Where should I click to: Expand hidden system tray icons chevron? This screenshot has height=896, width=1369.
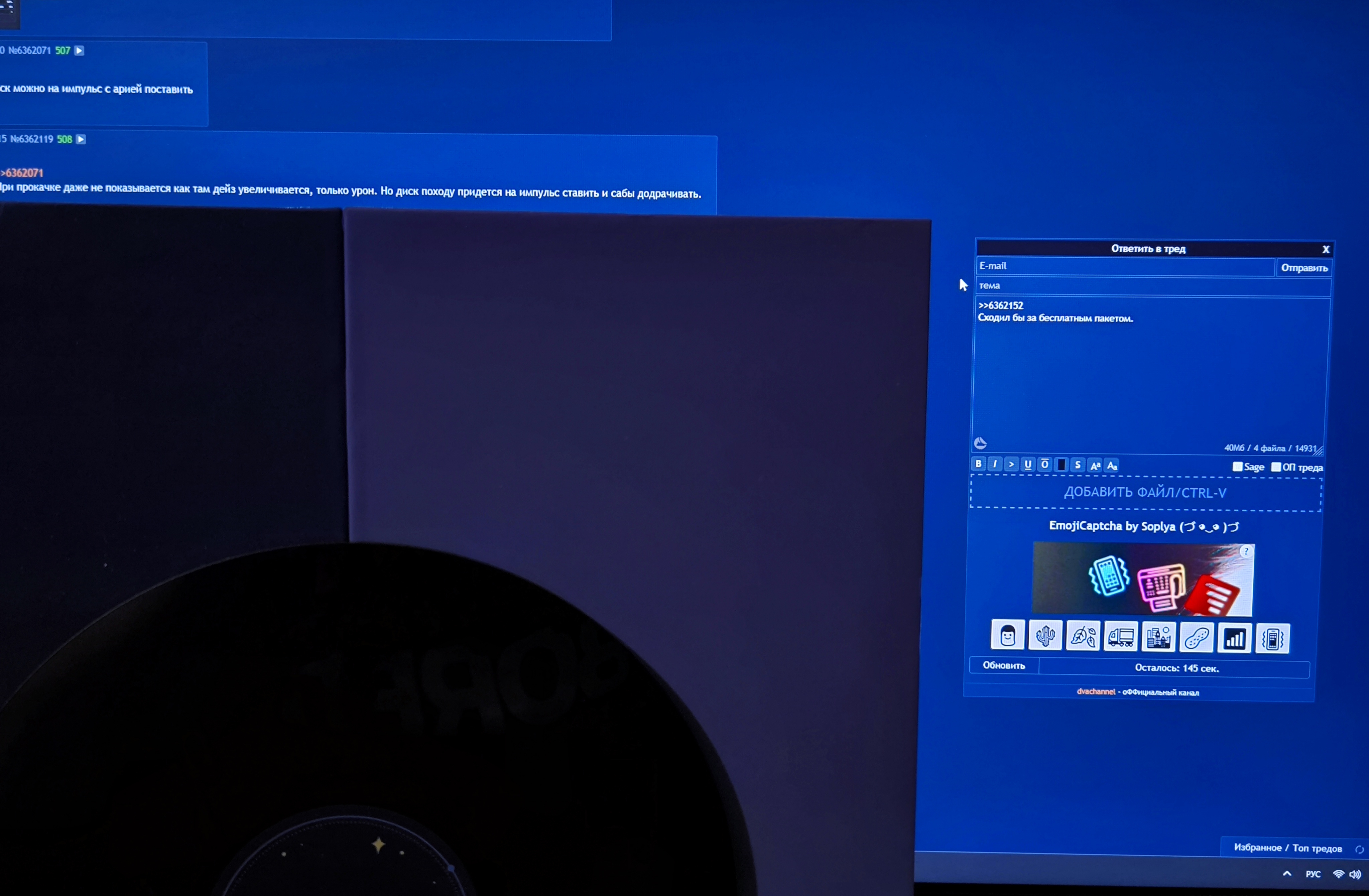[x=1287, y=874]
